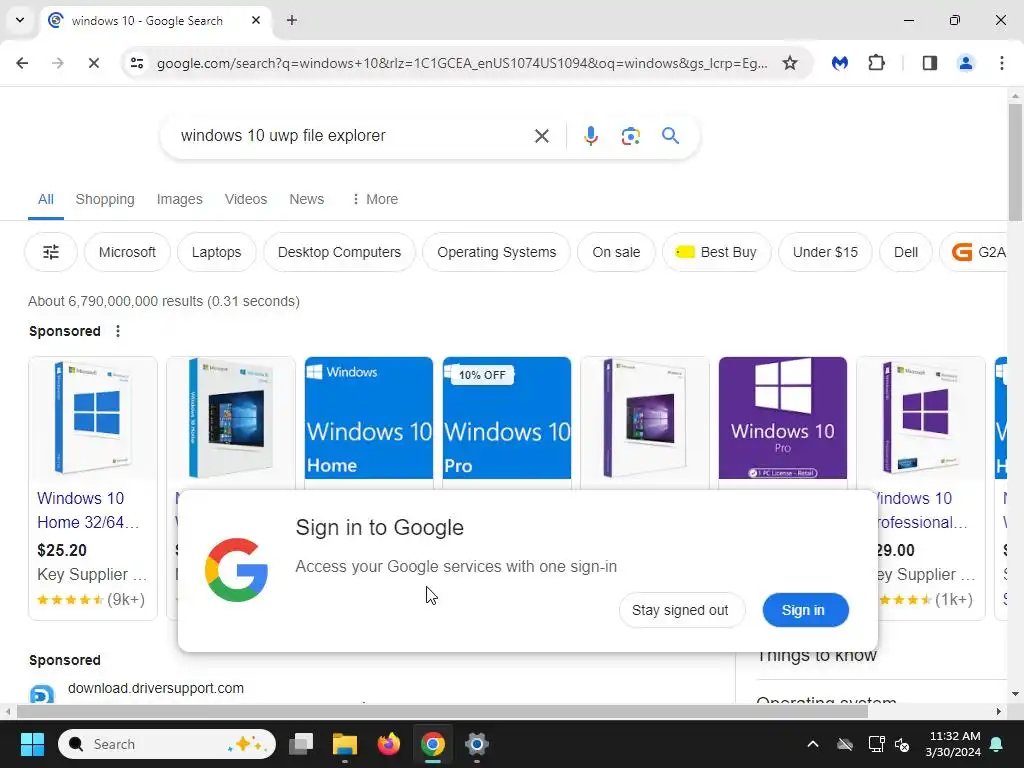Clear the search box text

pos(541,136)
